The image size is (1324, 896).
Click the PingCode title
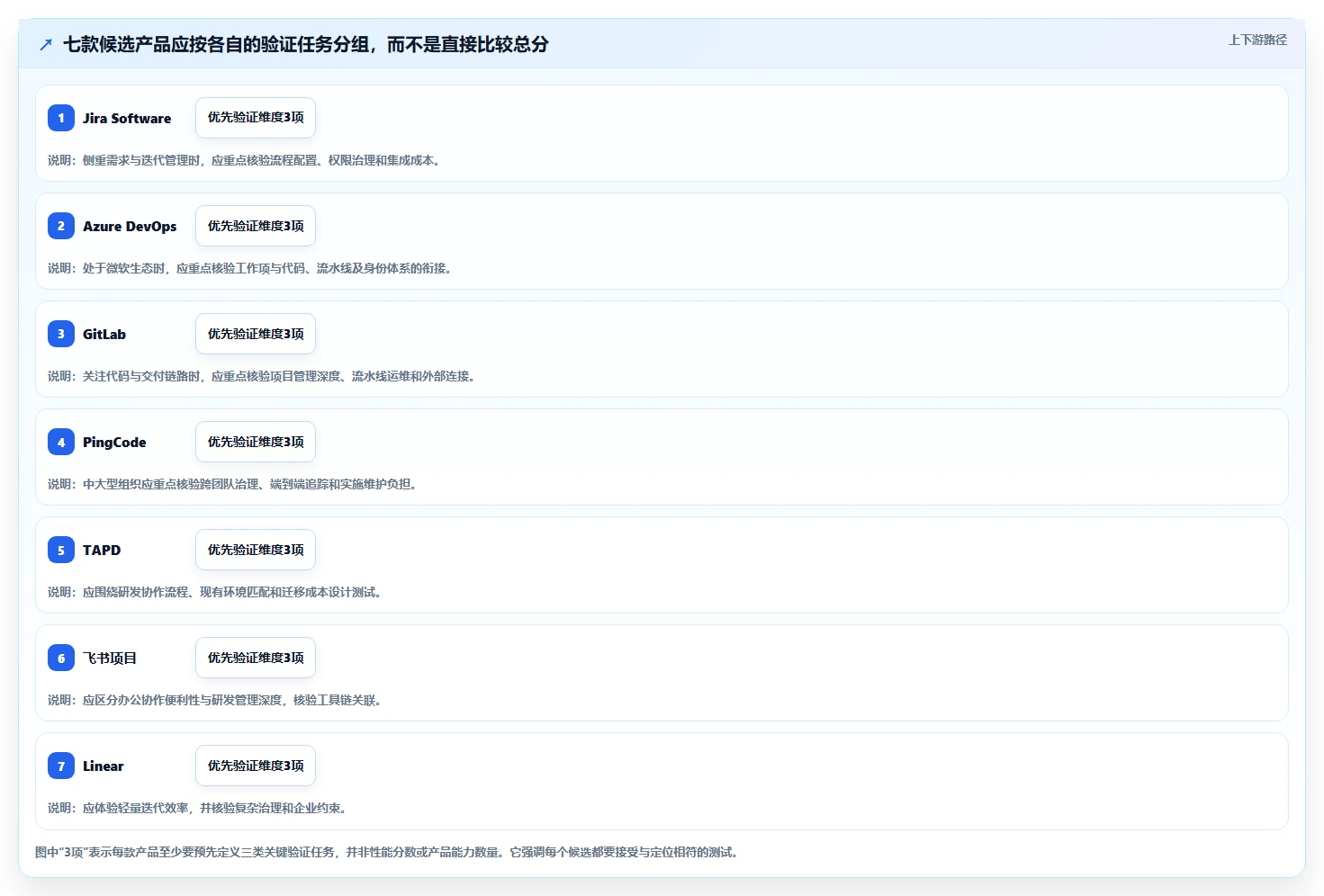(114, 442)
